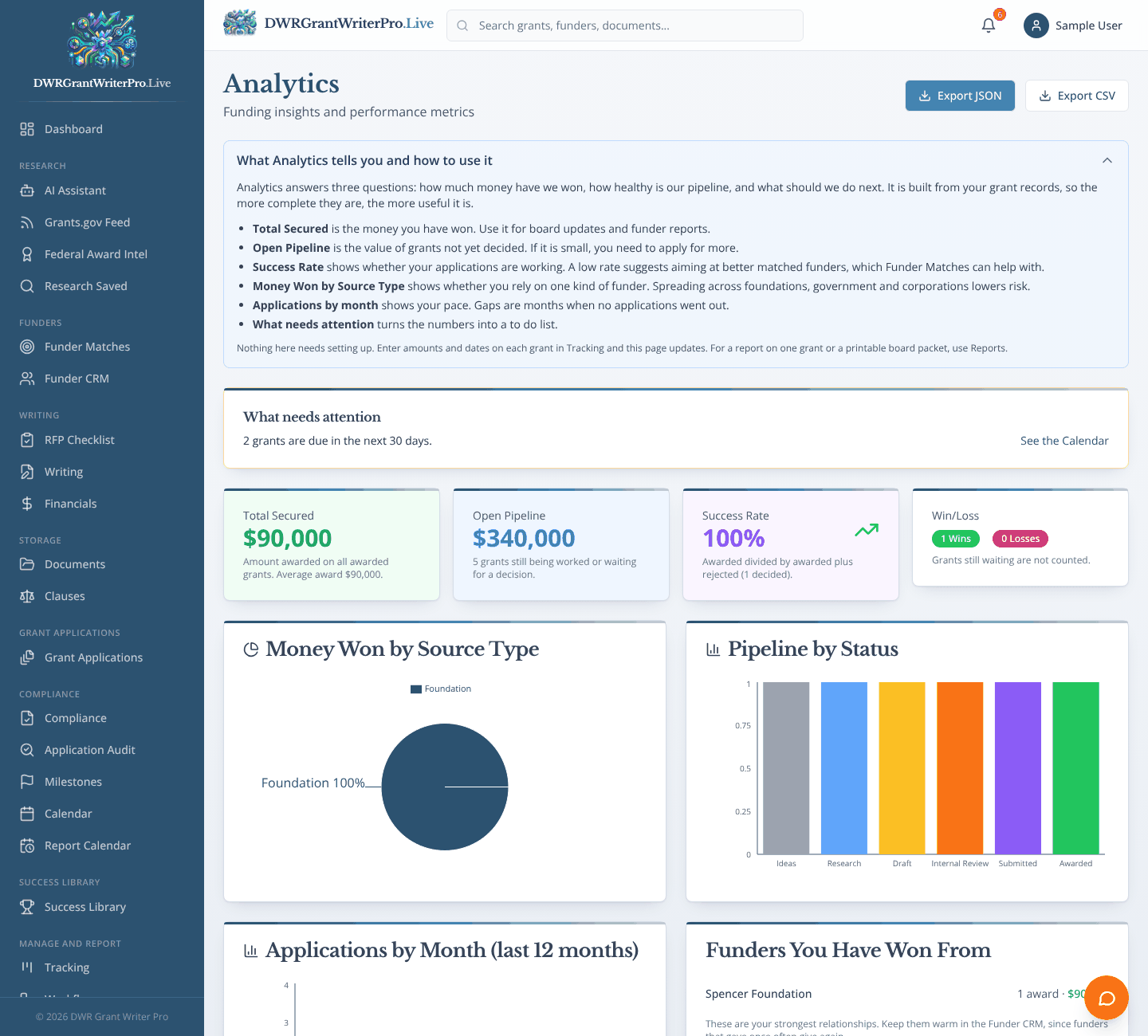
Task: Click the blue Research bar in chart
Action: pyautogui.click(x=844, y=768)
